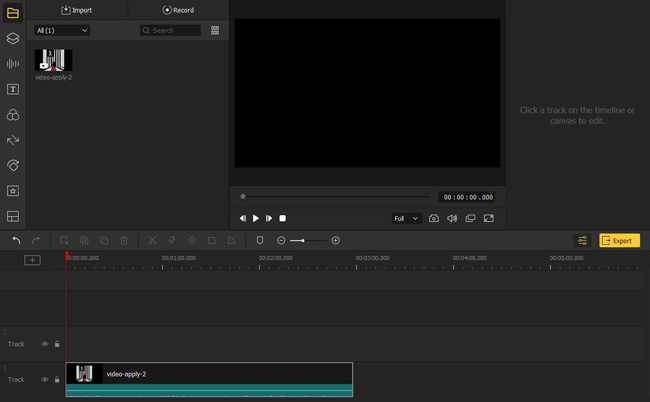Open the All (1) media filter dropdown
Screen dimensions: 650x402
[62, 30]
